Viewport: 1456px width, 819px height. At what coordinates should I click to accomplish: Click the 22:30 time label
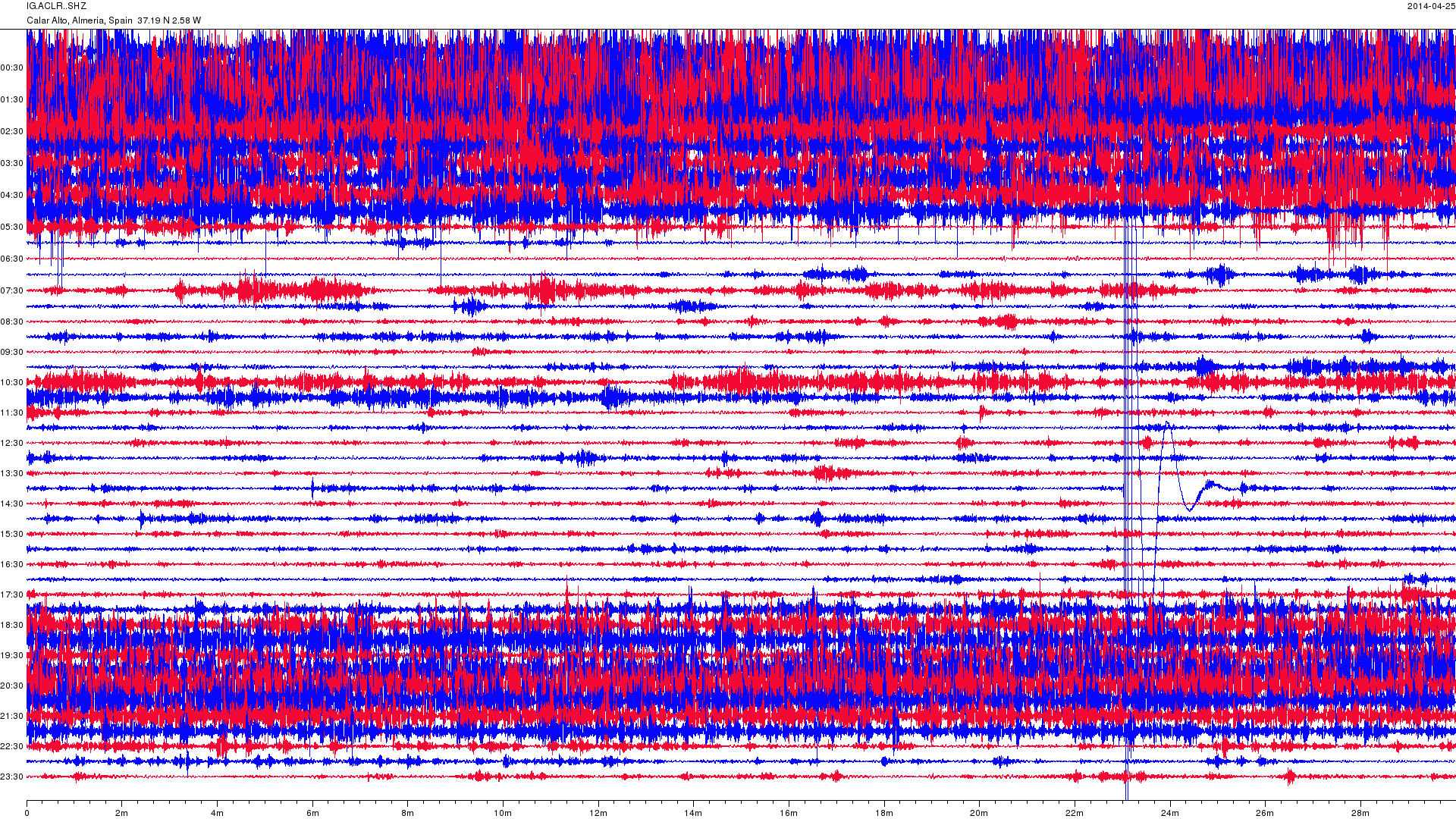tap(11, 747)
